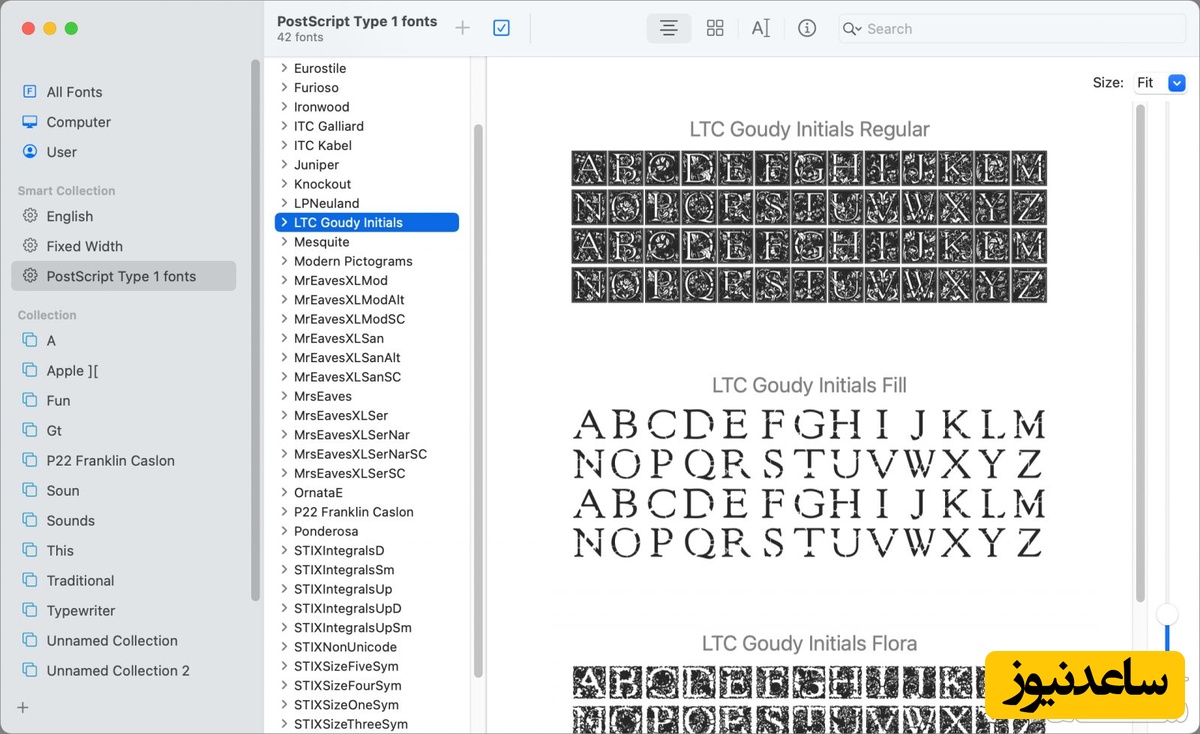
Task: Click the font size slider handle
Action: click(x=1167, y=614)
